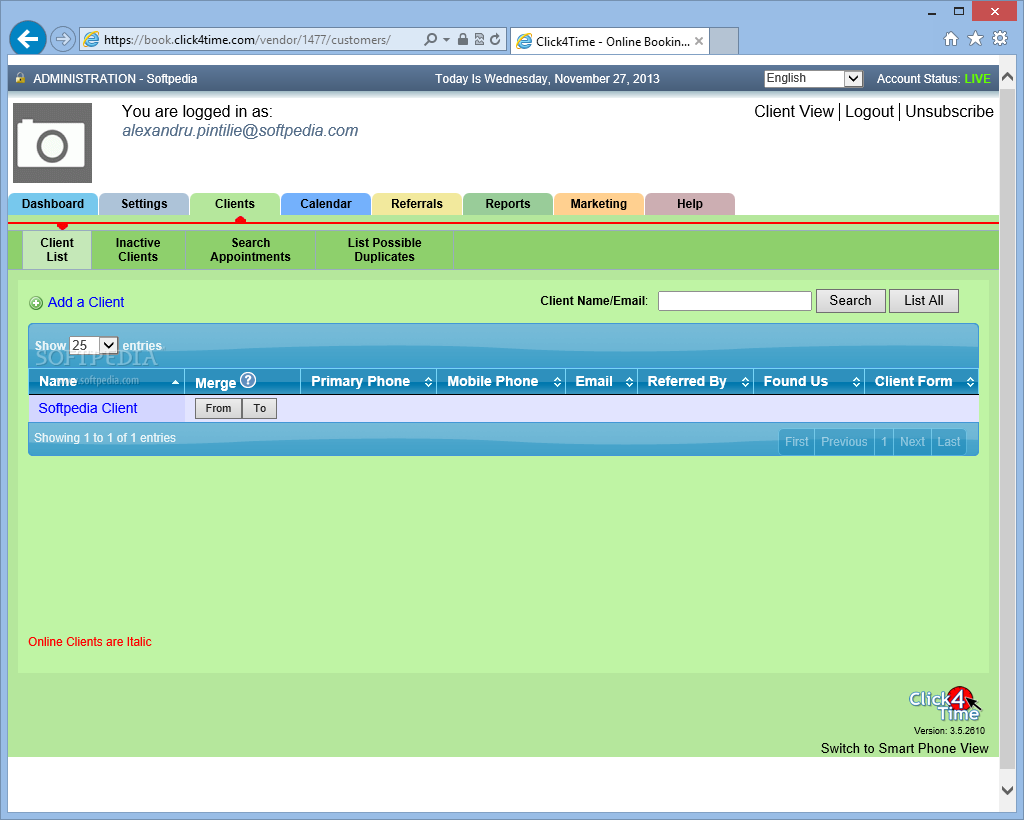Click the merge From button
Viewport: 1024px width, 820px height.
(x=218, y=408)
